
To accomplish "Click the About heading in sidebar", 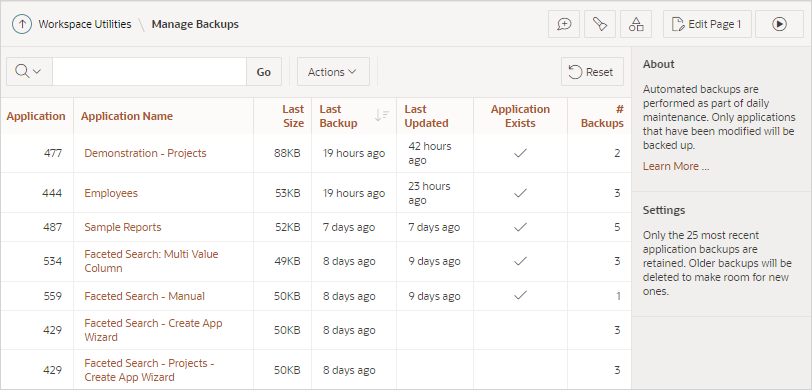I will pyautogui.click(x=659, y=64).
